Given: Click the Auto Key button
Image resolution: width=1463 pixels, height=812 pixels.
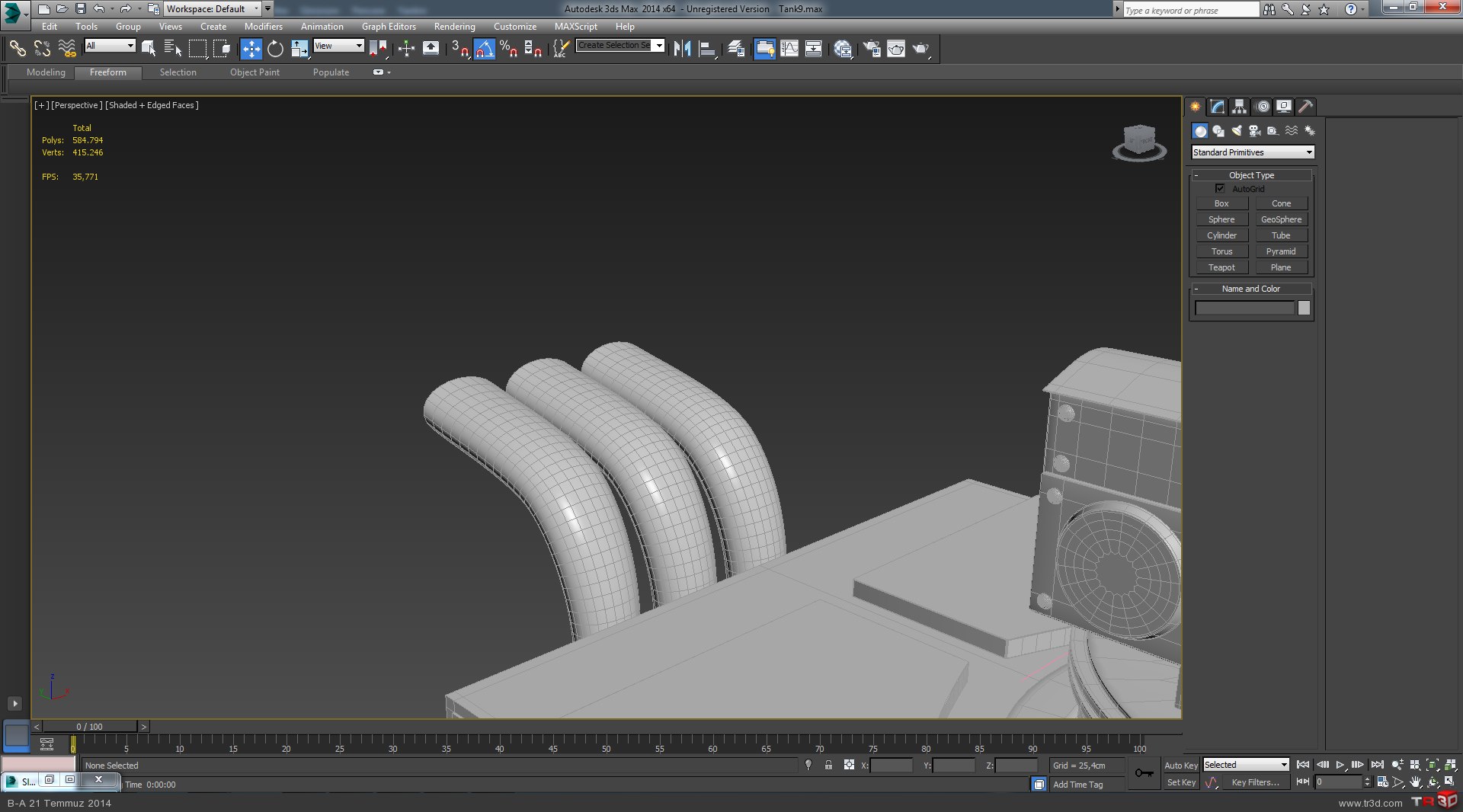Looking at the screenshot, I should tap(1180, 766).
